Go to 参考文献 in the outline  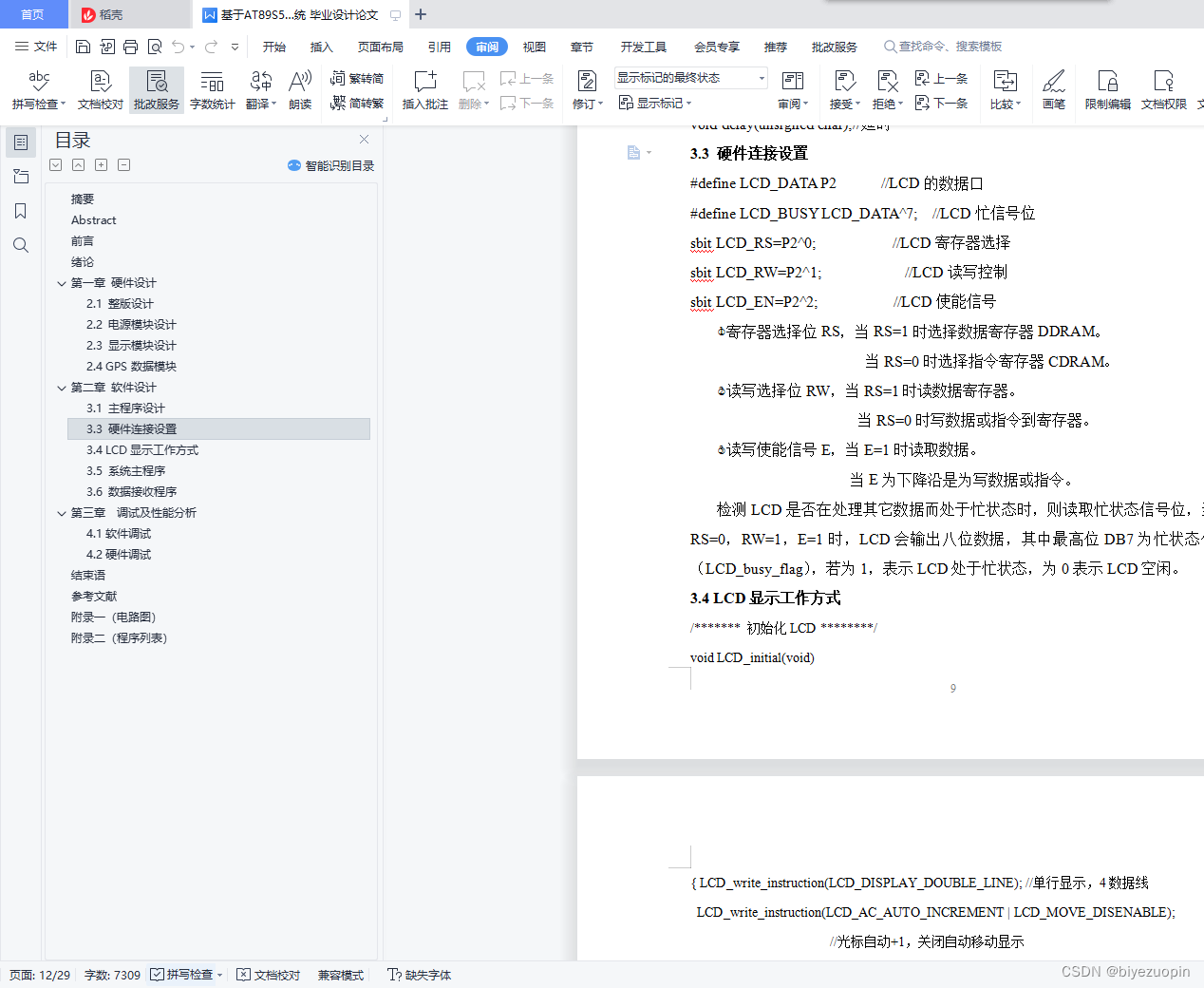94,597
